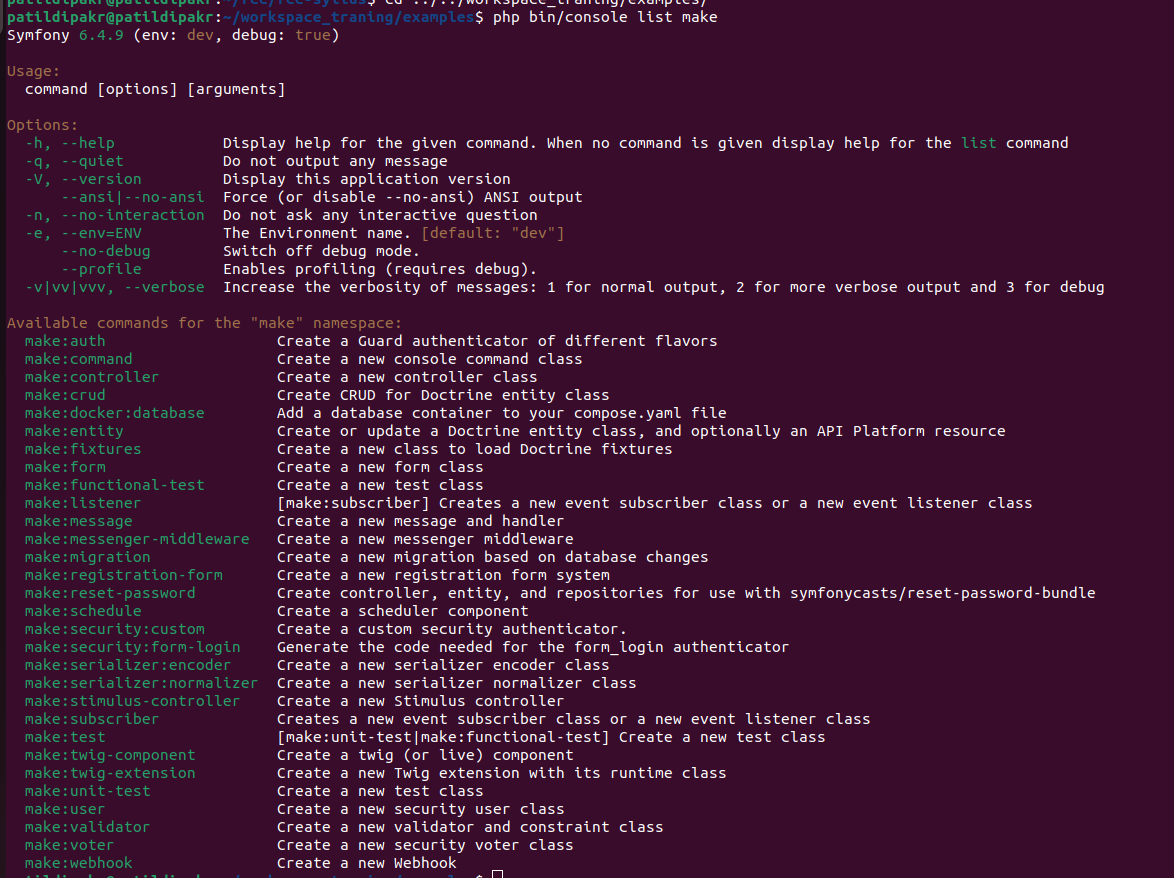Click the make:controller command entry
This screenshot has height=878, width=1174.
[91, 376]
